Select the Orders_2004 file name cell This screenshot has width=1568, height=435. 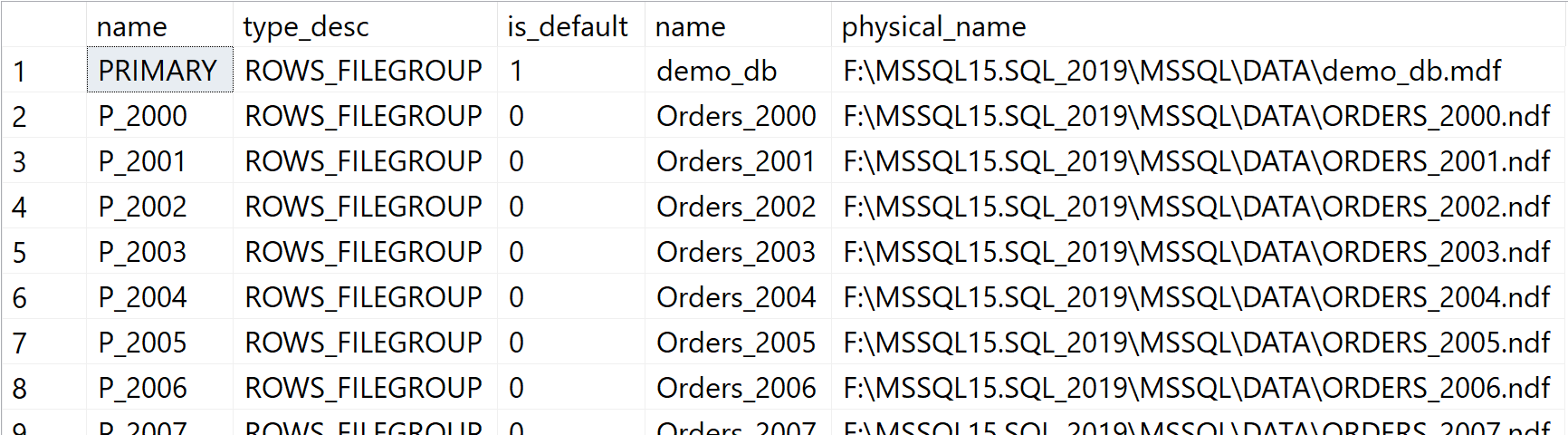point(738,296)
